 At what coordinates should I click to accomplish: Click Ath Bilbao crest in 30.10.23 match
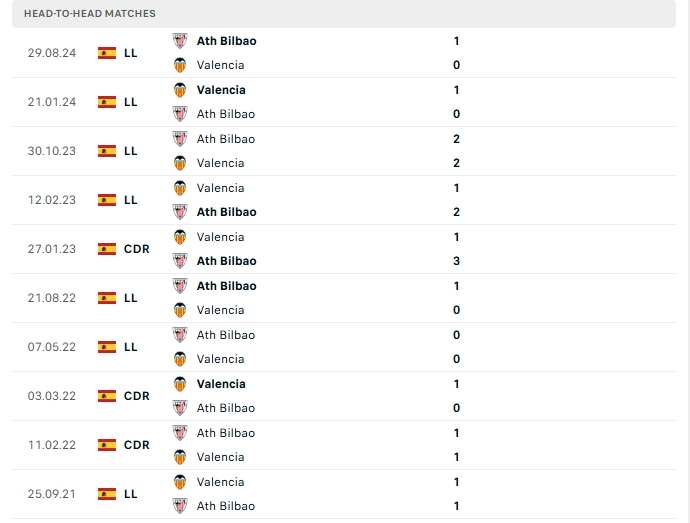(x=180, y=139)
